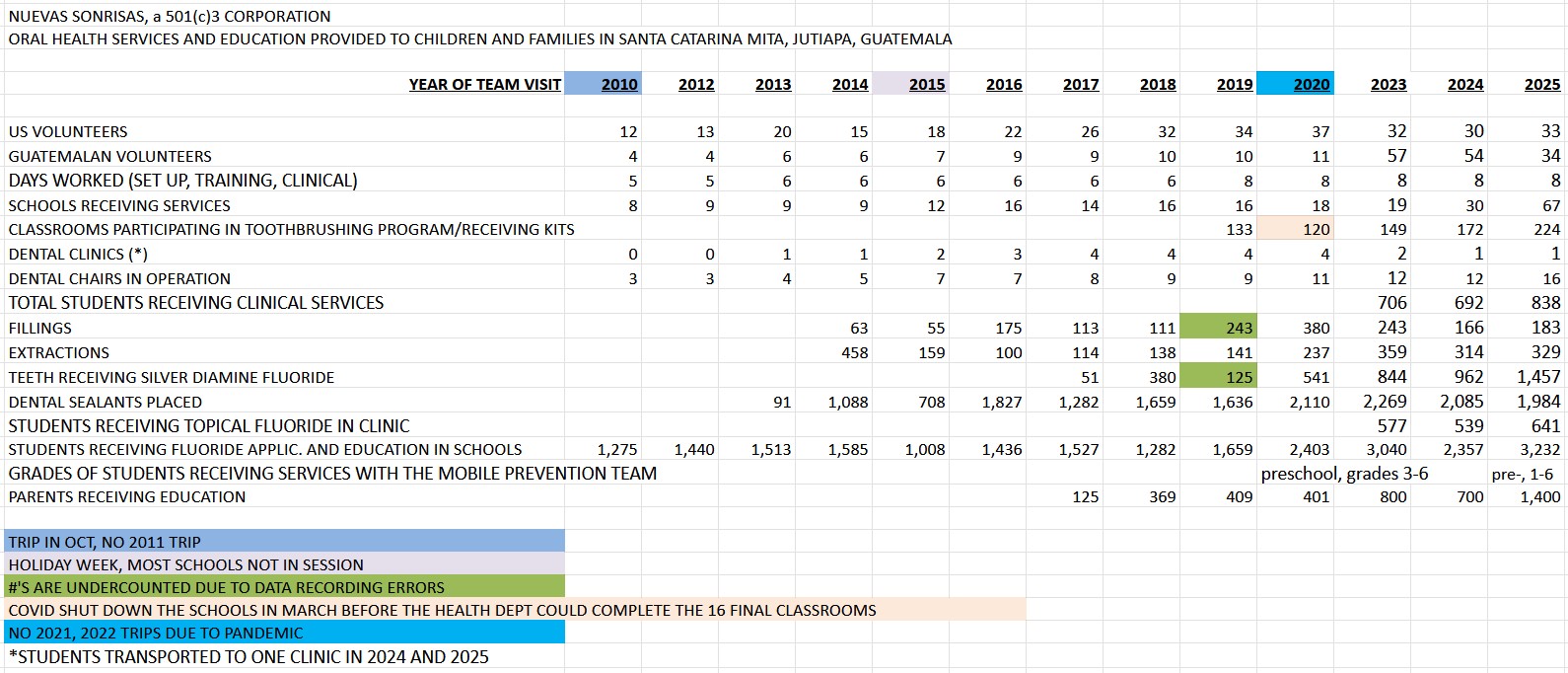The height and width of the screenshot is (673, 1568).
Task: Click the EXTRACTIONS row label
Action: pyautogui.click(x=59, y=353)
